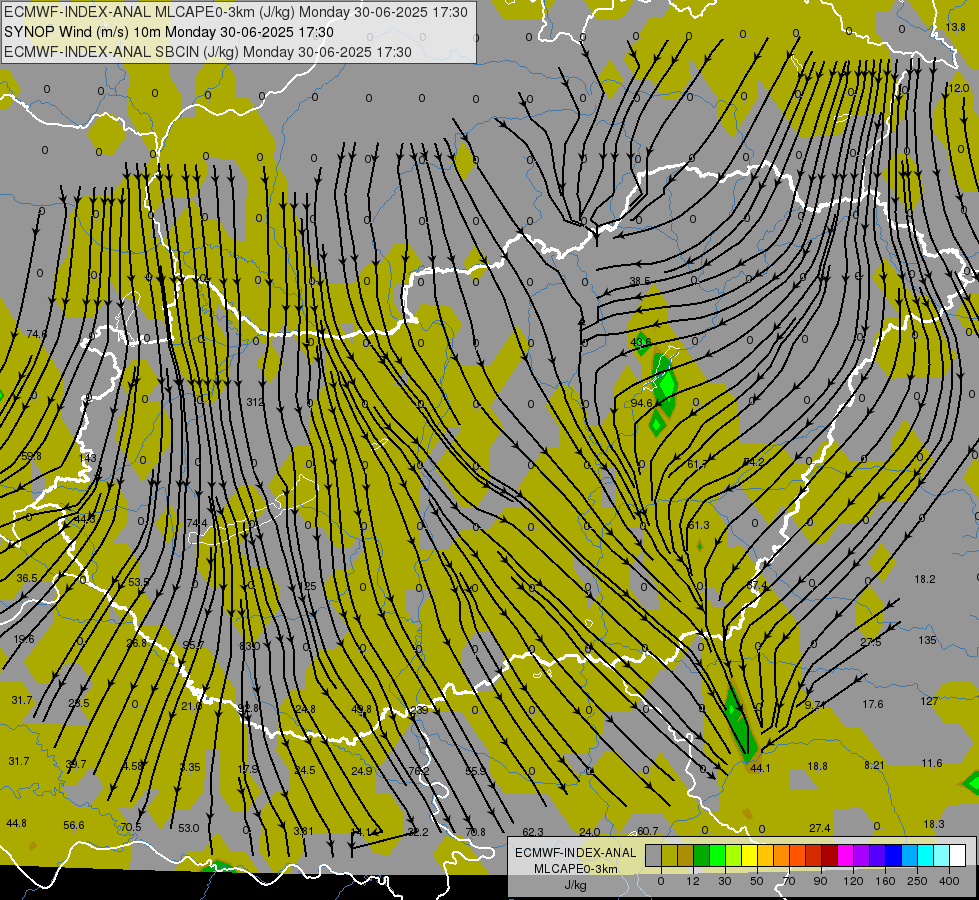Click the 76.2 value on the map
Screen dimensions: 979x900
click(x=418, y=771)
